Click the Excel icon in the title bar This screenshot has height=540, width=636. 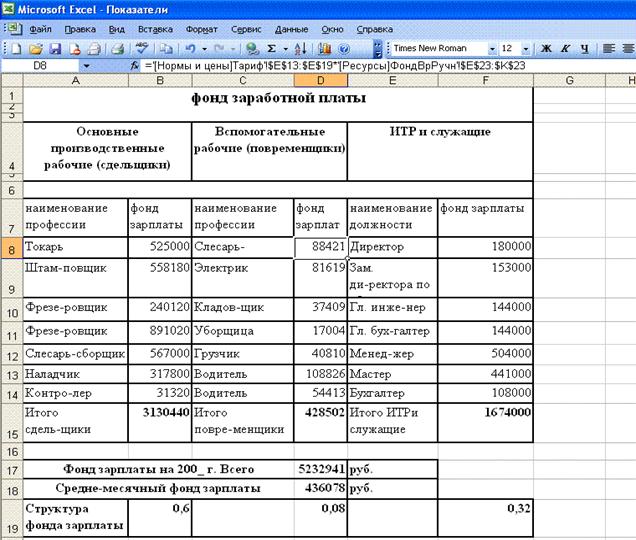pos(8,9)
